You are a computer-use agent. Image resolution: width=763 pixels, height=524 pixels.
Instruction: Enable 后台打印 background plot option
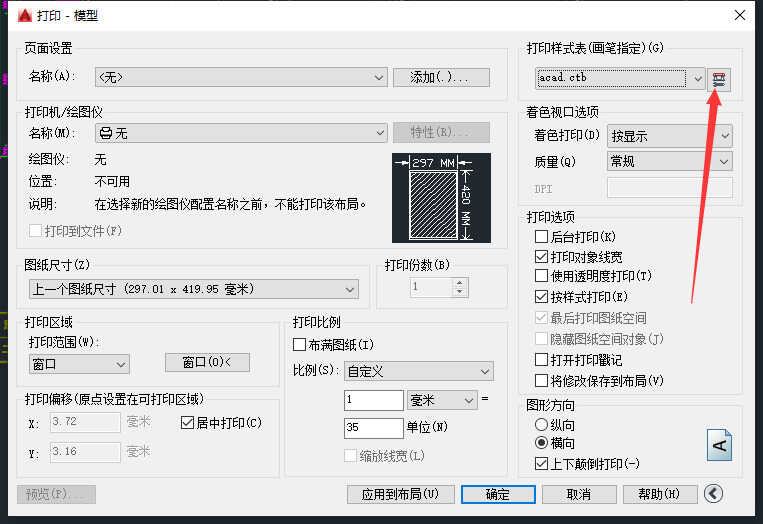[x=541, y=237]
